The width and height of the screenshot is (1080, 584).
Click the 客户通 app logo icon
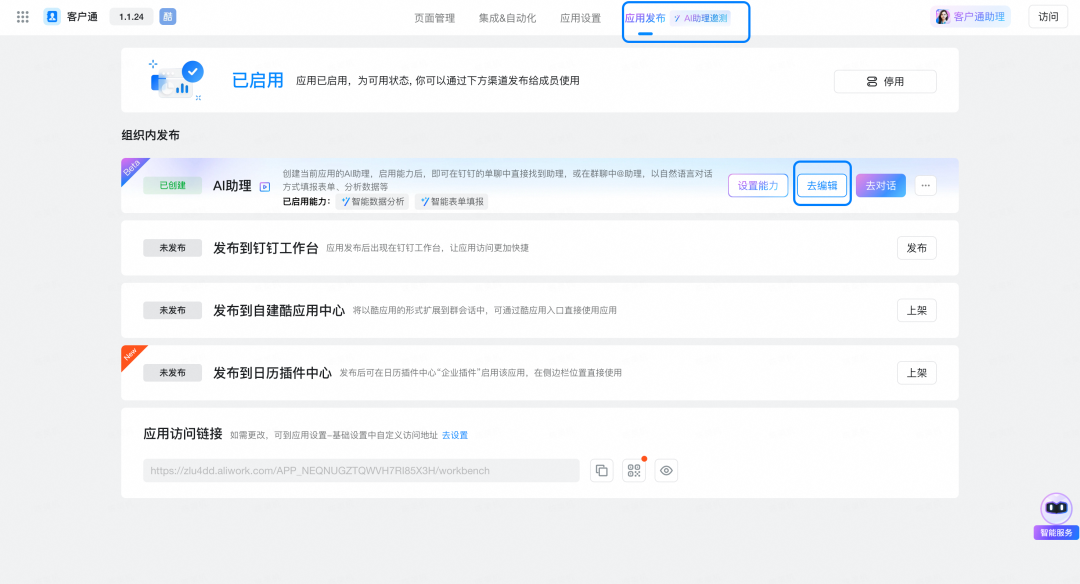52,17
